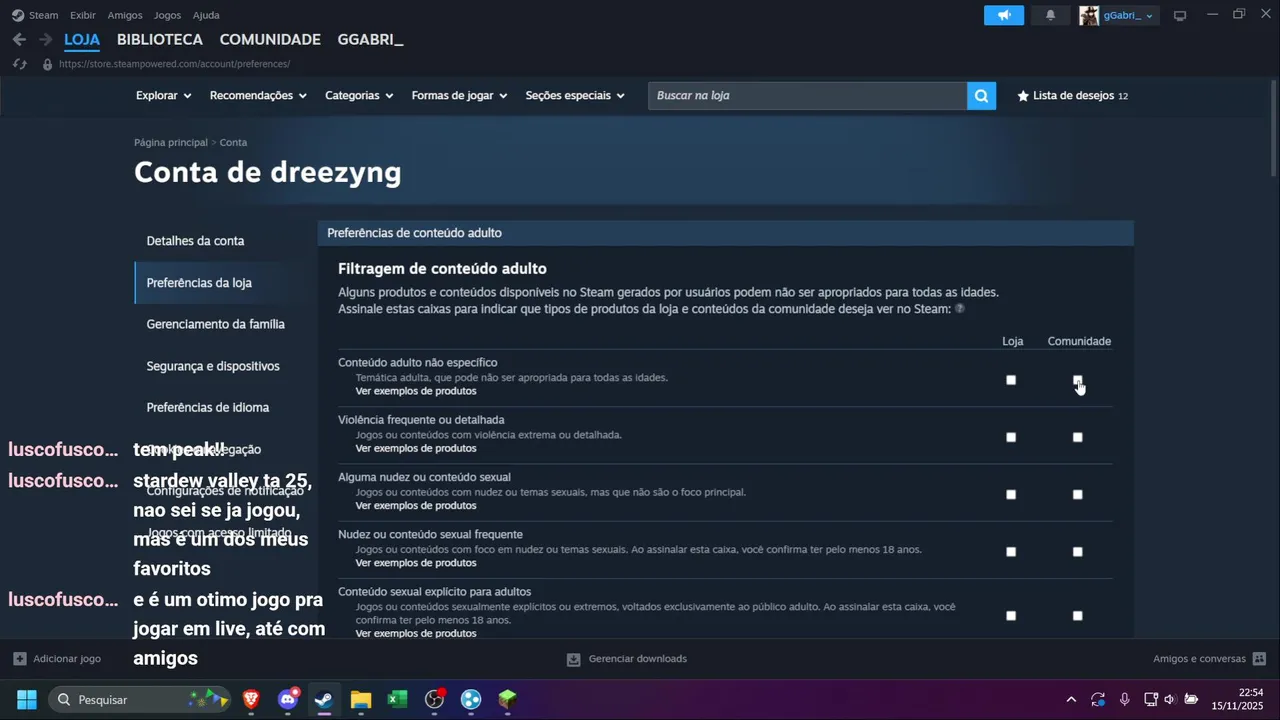The width and height of the screenshot is (1280, 720).
Task: Check Comunidade box for Alguma nudez ou conteúdo sexual
Action: click(x=1077, y=494)
